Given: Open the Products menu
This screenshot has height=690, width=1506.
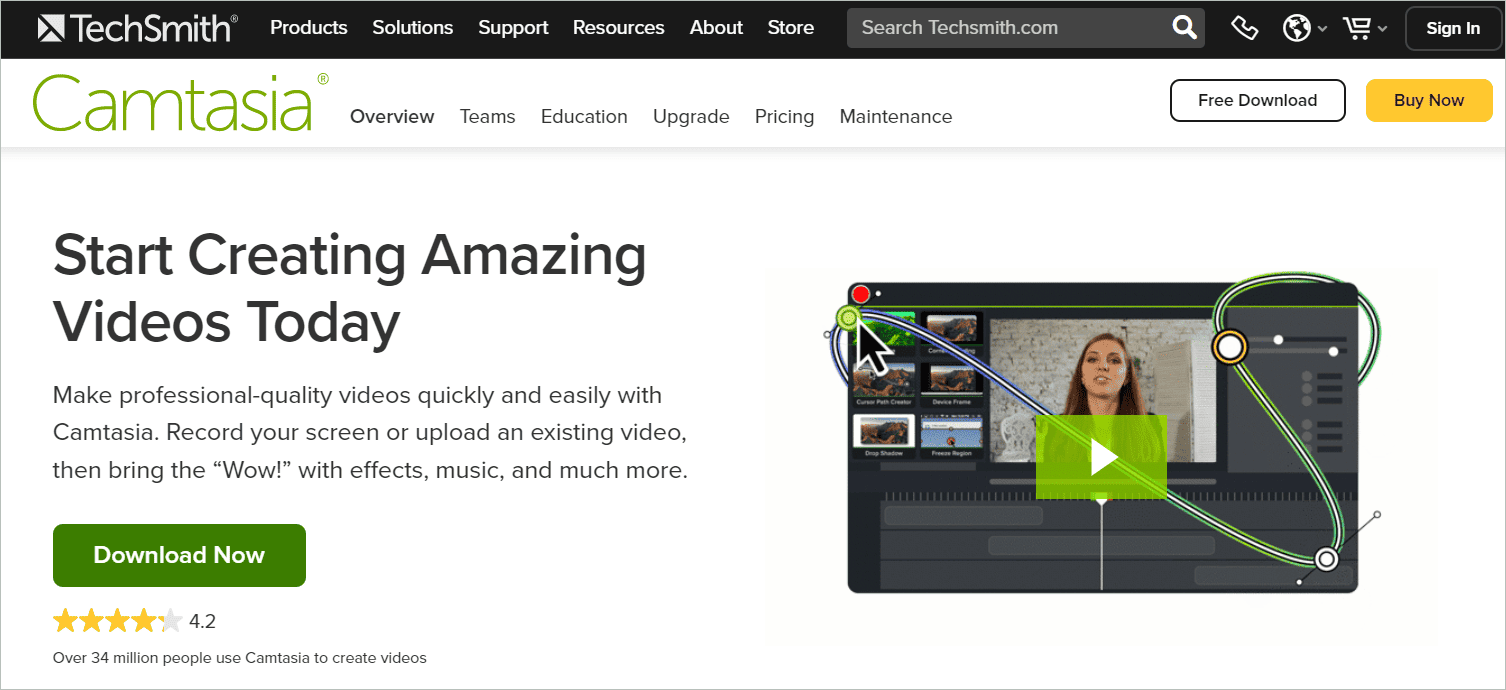Looking at the screenshot, I should point(308,28).
